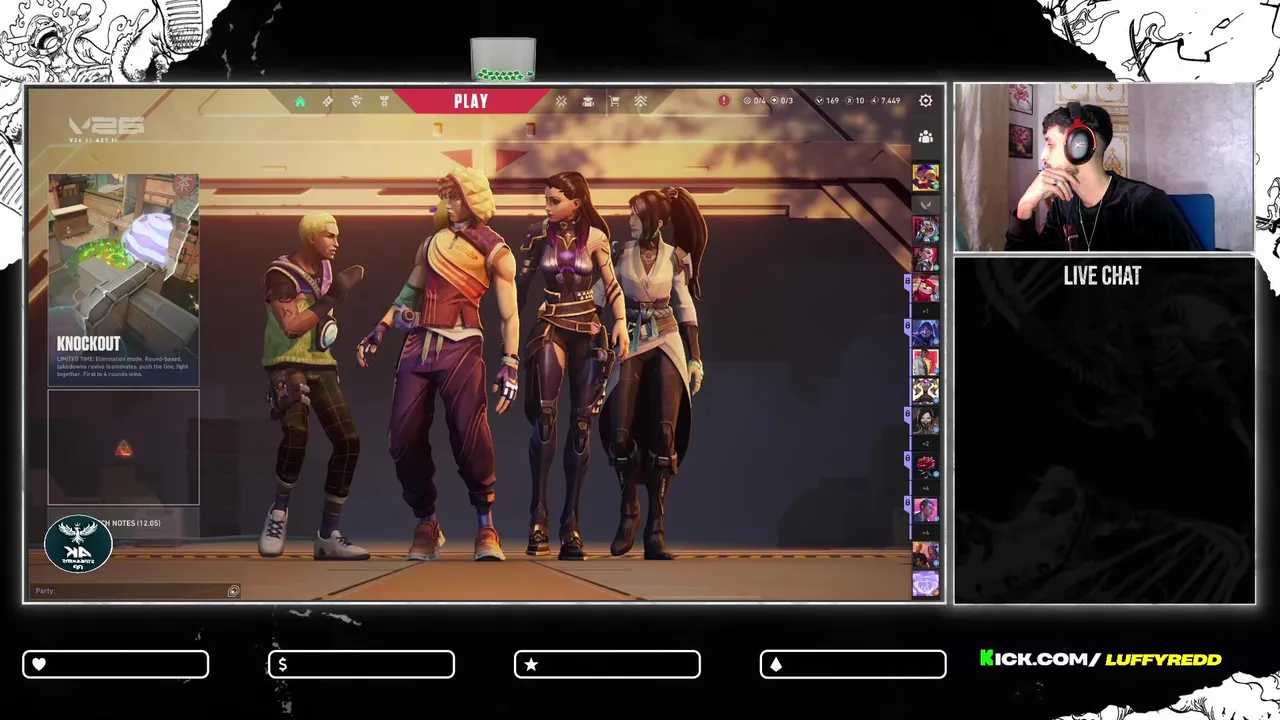Click the green pill jar widget
The height and width of the screenshot is (720, 1280).
point(504,60)
